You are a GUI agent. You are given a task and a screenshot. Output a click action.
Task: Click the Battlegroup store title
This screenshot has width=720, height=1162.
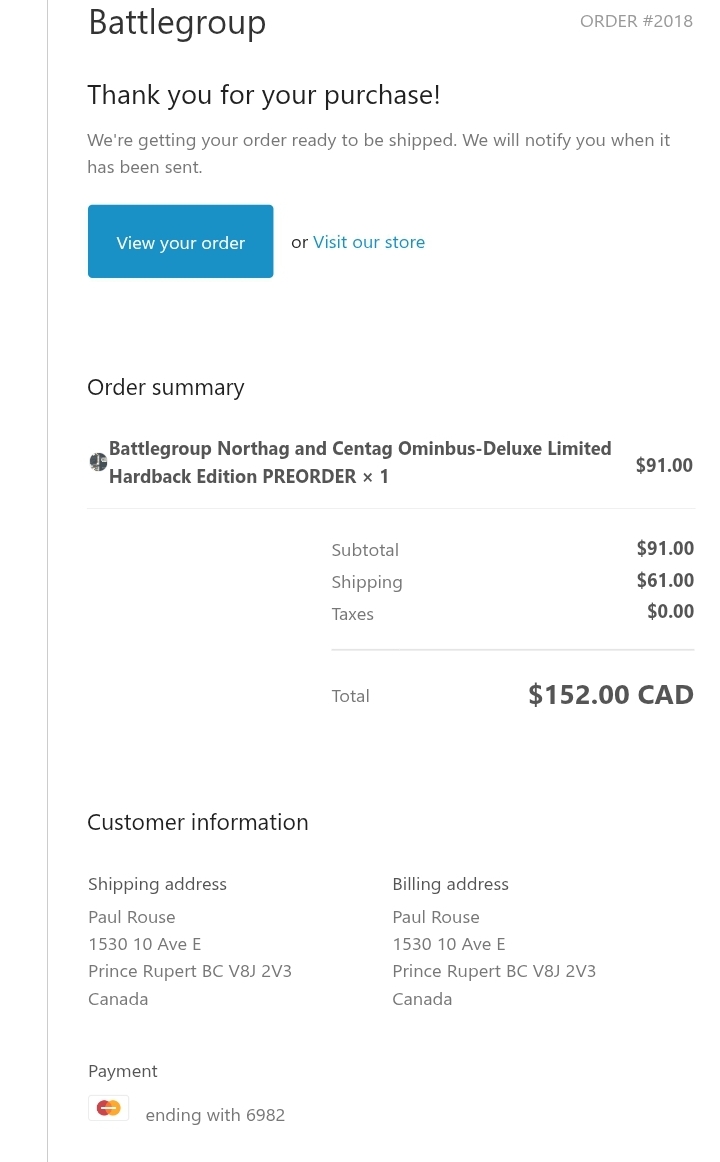pyautogui.click(x=177, y=22)
